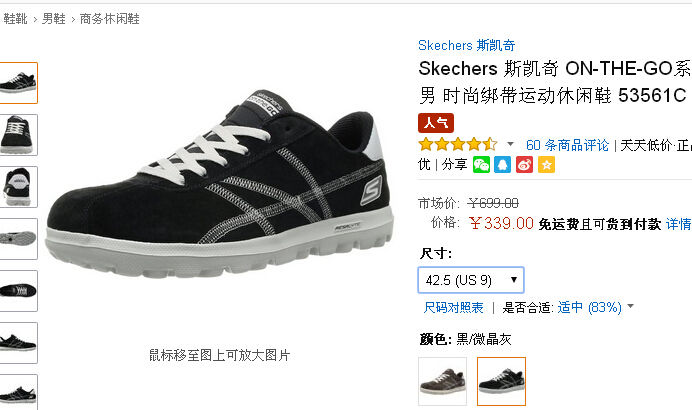Go to 男鞋 breadcrumb category
Screen dimensions: 692x410
tap(53, 19)
